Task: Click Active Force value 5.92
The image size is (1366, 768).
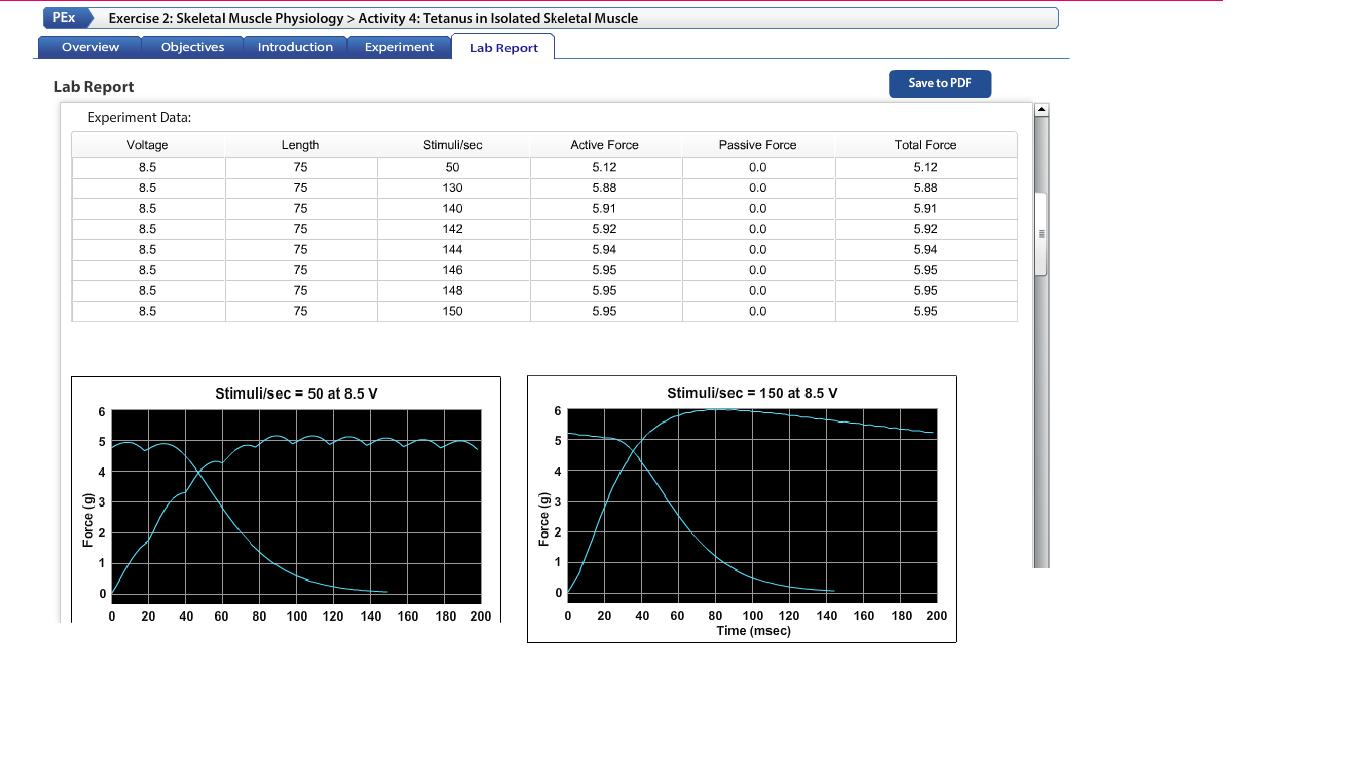Action: [605, 229]
